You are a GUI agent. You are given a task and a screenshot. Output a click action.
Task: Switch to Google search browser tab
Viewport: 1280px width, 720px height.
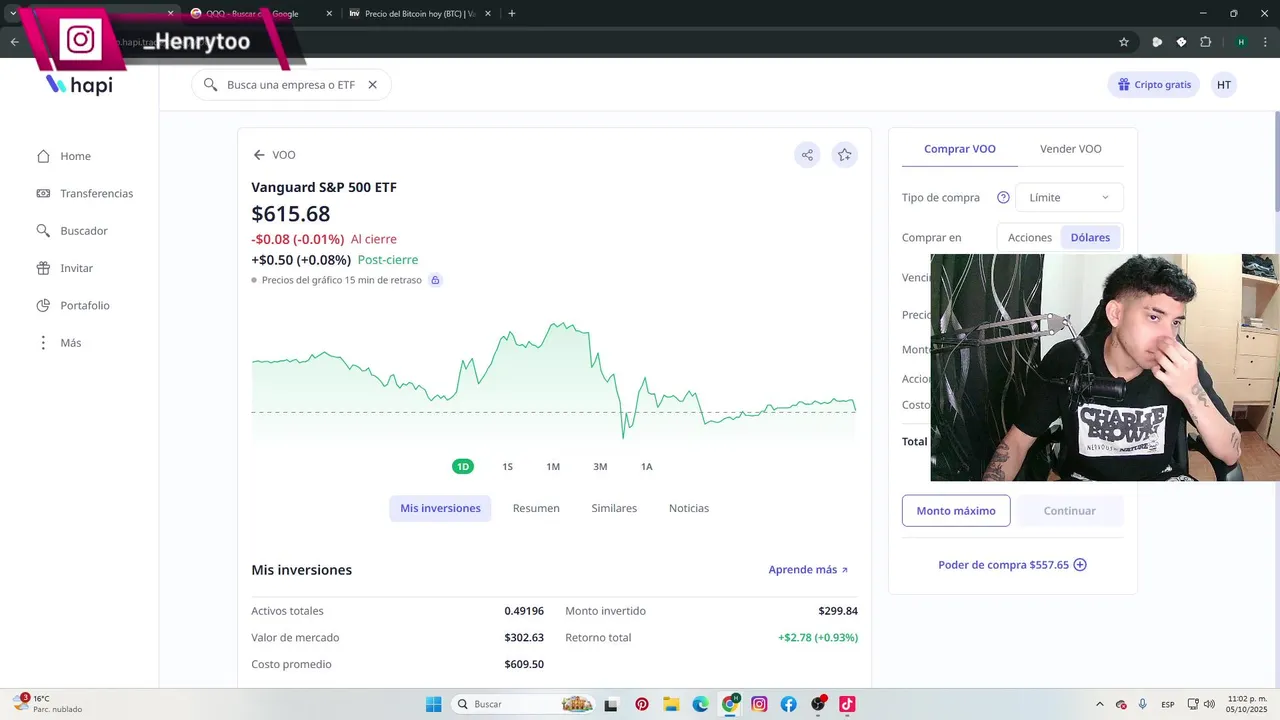point(260,13)
